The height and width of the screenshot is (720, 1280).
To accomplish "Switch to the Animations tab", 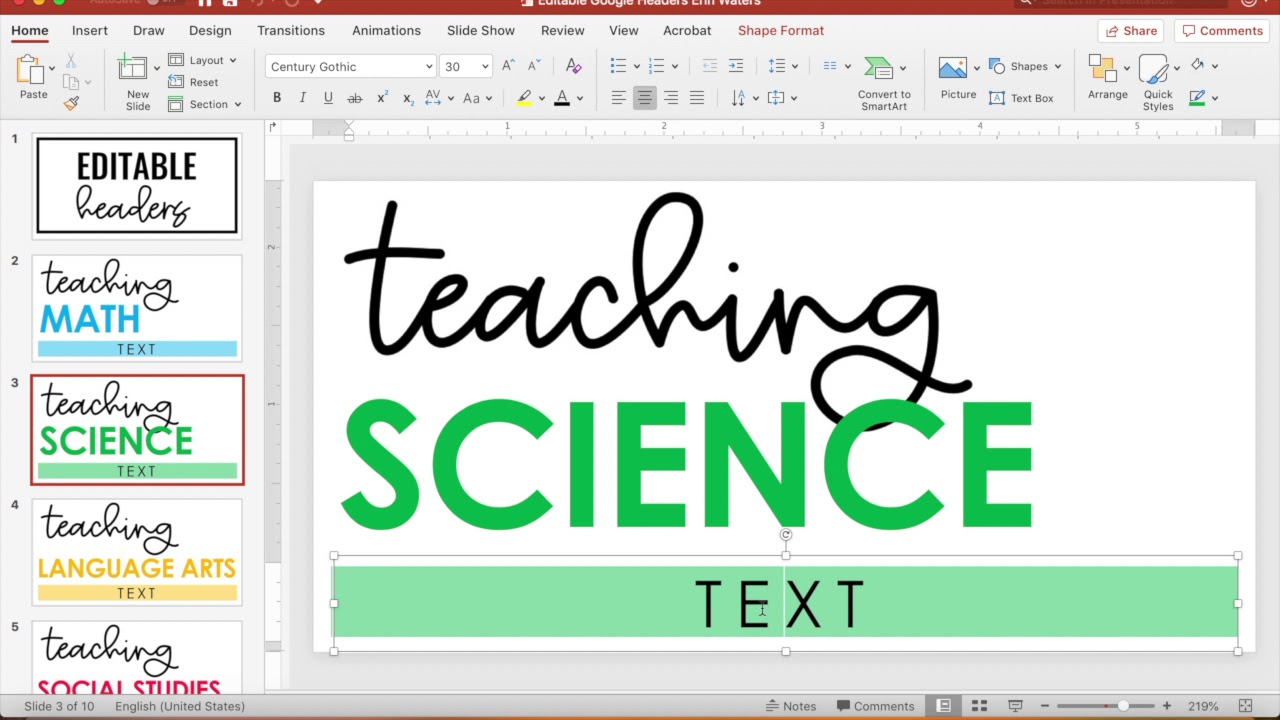I will [x=386, y=30].
